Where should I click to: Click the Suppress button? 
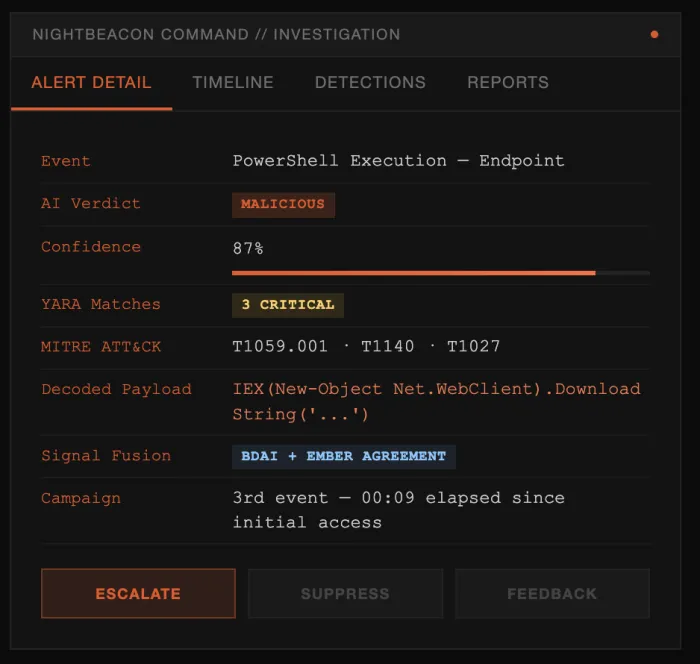345,594
